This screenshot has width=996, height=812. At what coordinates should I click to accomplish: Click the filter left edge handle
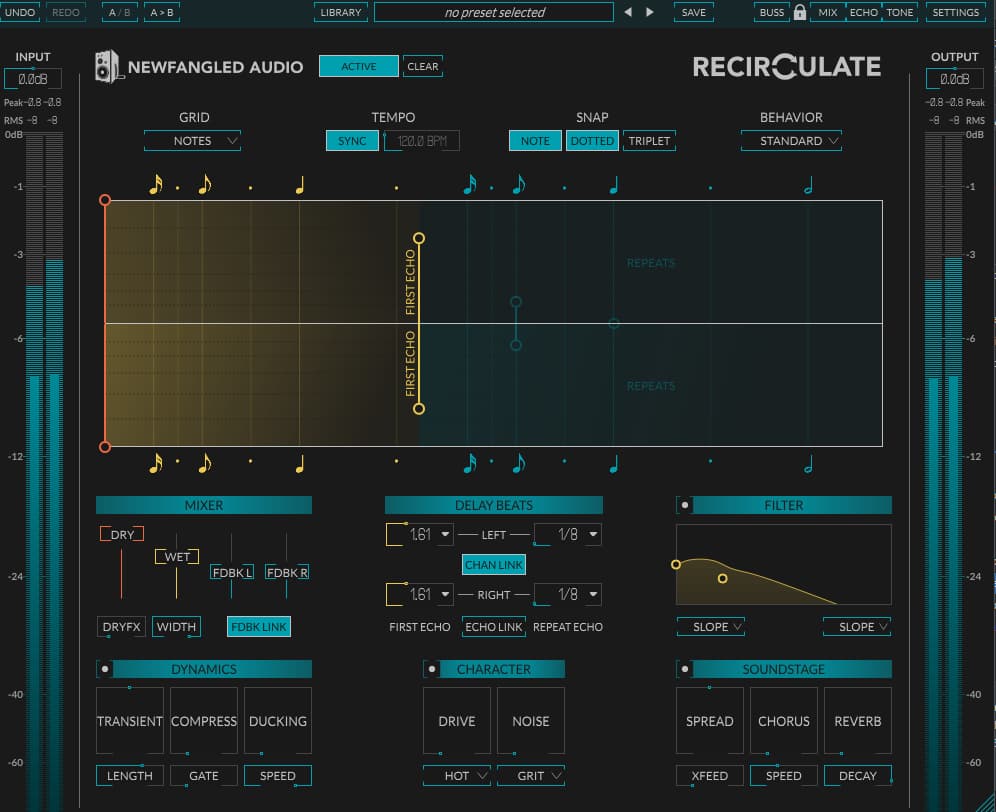(676, 564)
